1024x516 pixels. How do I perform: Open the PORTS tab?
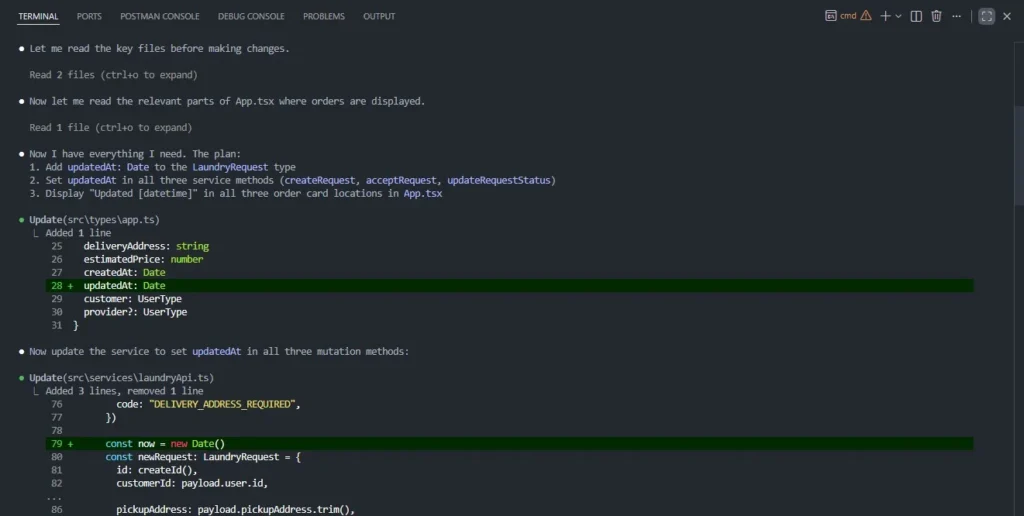(x=89, y=16)
